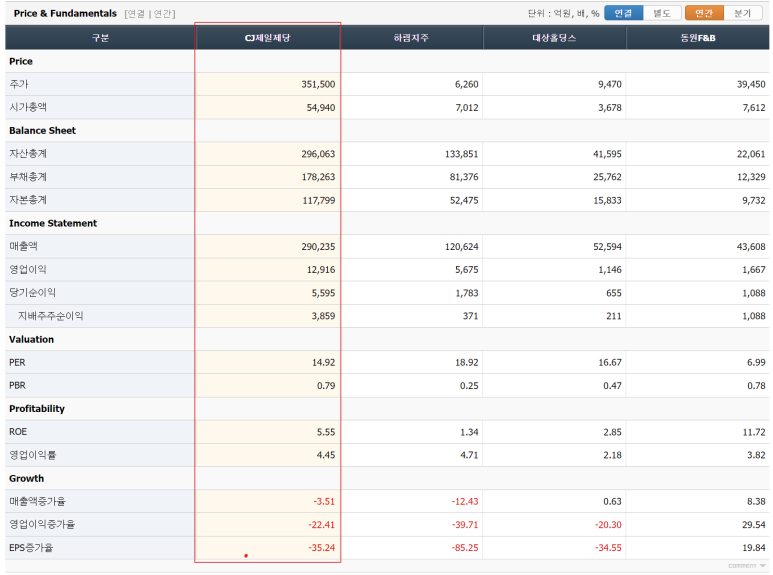
Task: Click the 당기순이익 row label
Action: (33, 292)
